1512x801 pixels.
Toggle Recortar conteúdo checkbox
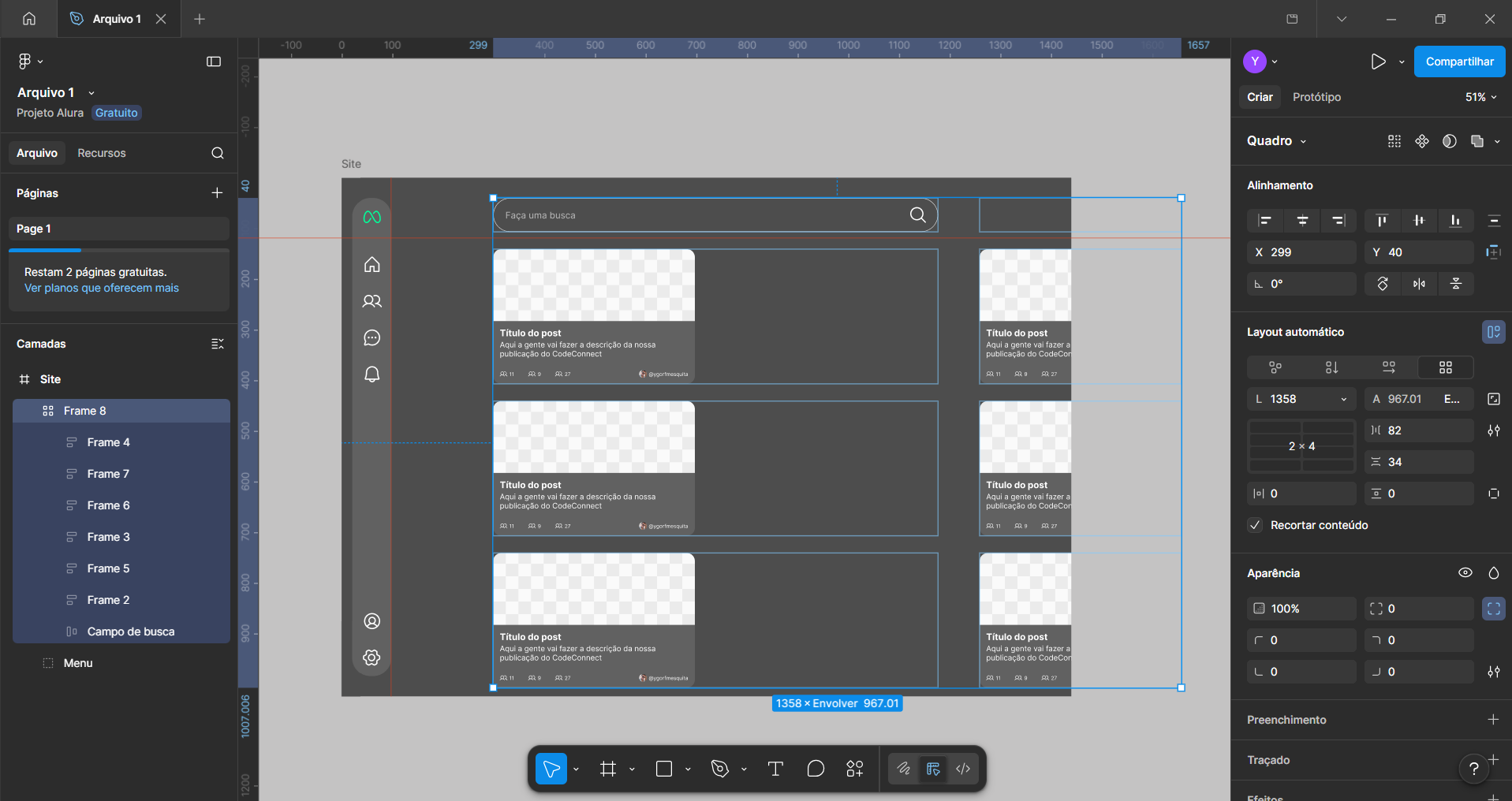(x=1255, y=525)
